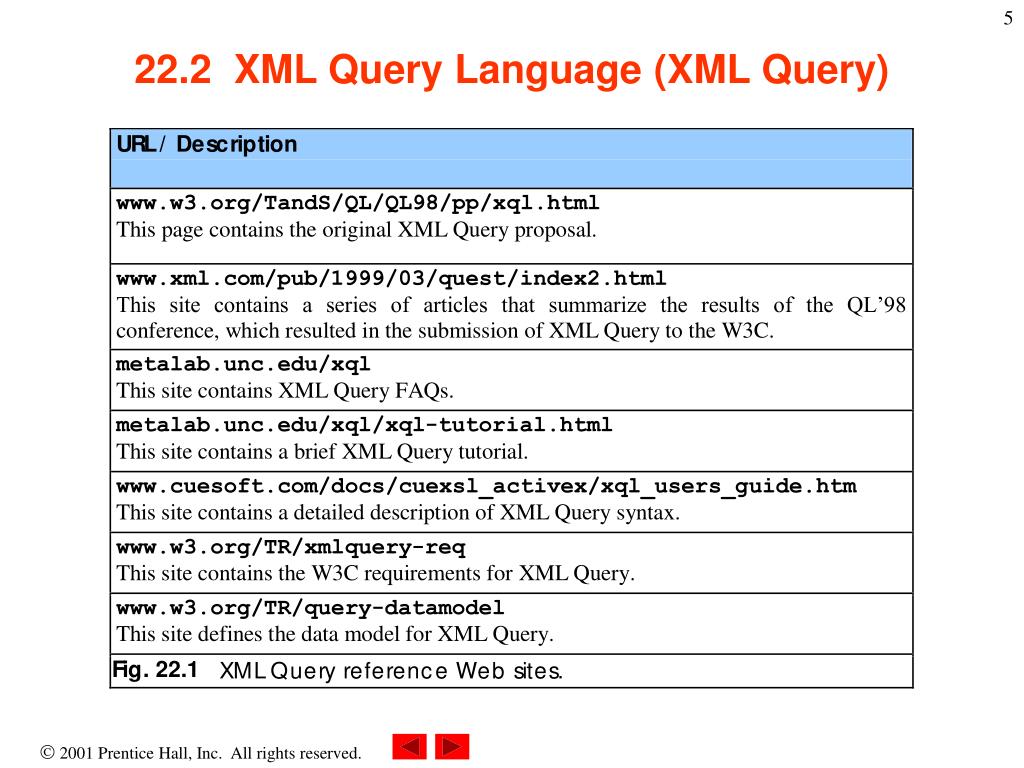Screen dimensions: 1024x768
Task: Advance to next slide with right arrow
Action: tap(452, 746)
